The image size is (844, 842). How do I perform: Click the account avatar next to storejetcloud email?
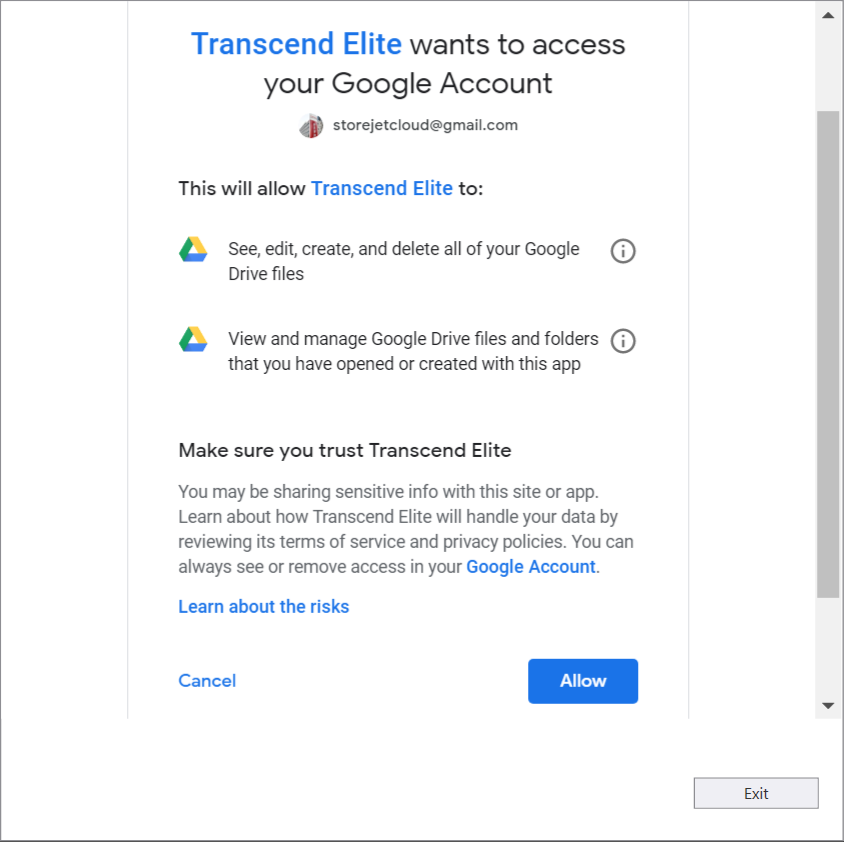pos(311,126)
